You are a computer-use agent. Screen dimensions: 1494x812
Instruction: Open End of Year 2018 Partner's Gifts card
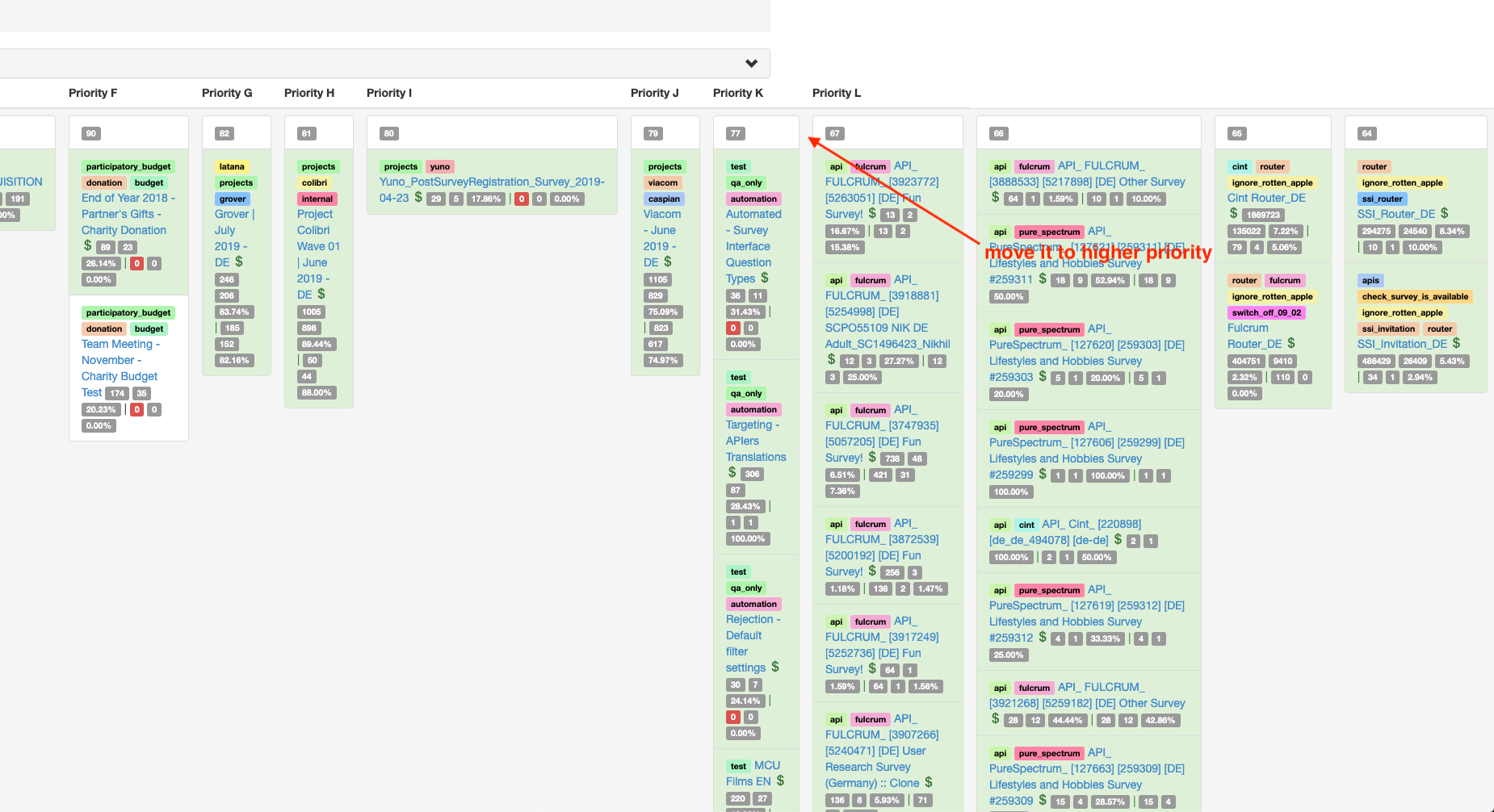(127, 214)
